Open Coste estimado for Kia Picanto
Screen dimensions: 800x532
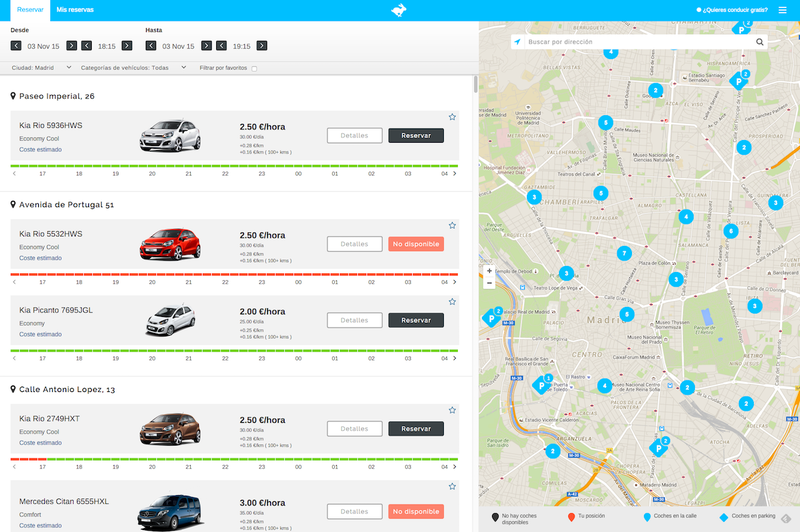point(40,334)
